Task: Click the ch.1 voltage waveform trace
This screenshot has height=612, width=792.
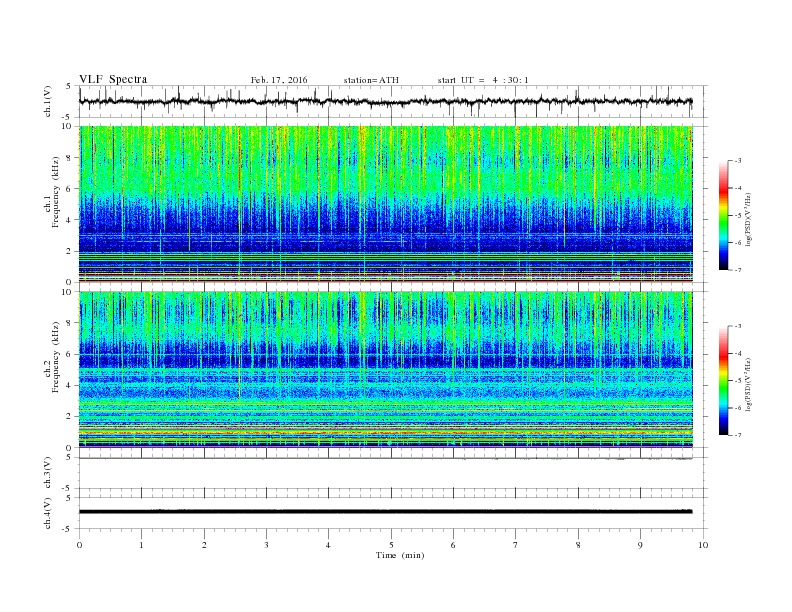Action: [385, 101]
